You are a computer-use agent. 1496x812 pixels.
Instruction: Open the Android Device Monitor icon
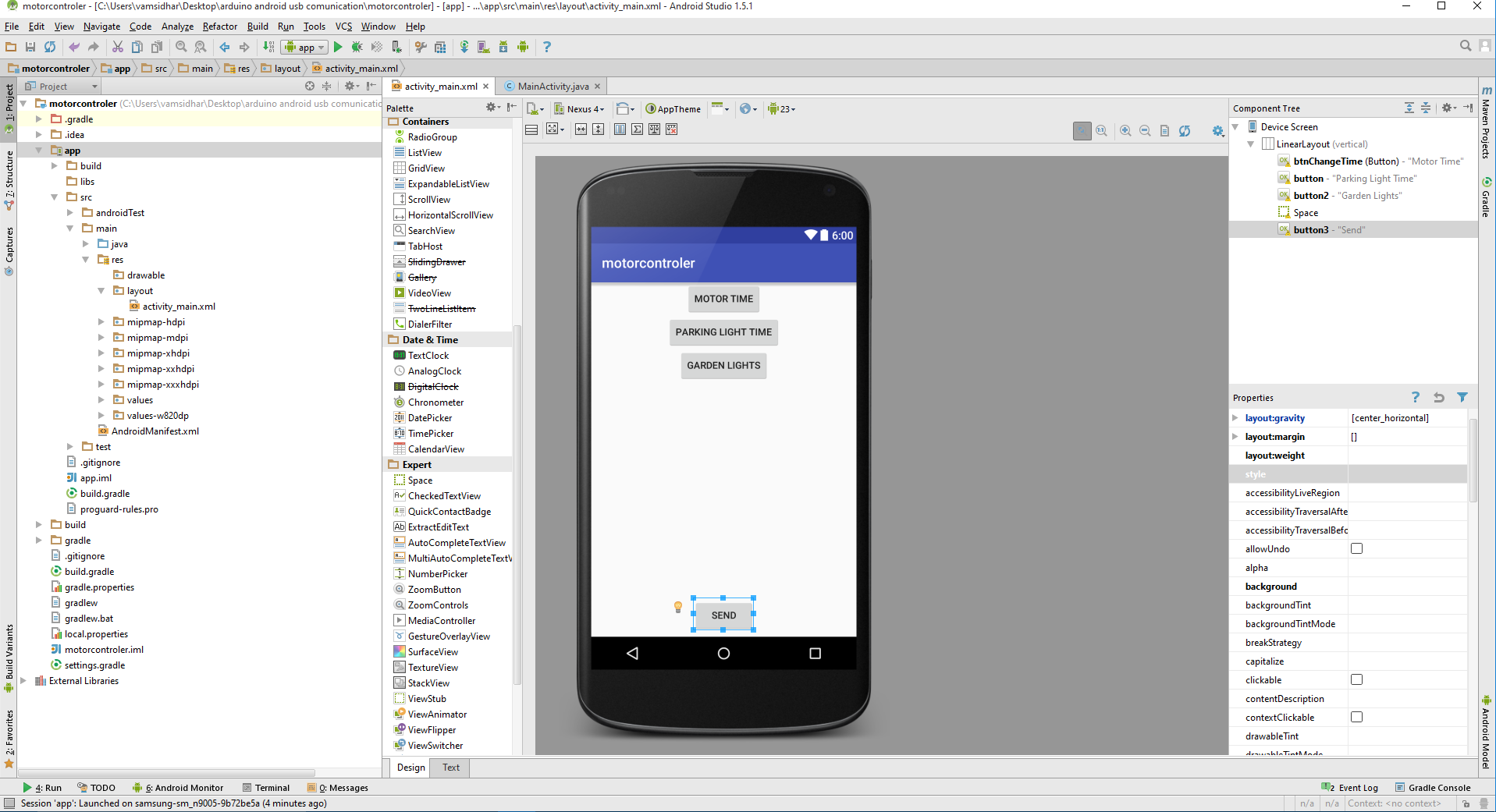[x=523, y=47]
